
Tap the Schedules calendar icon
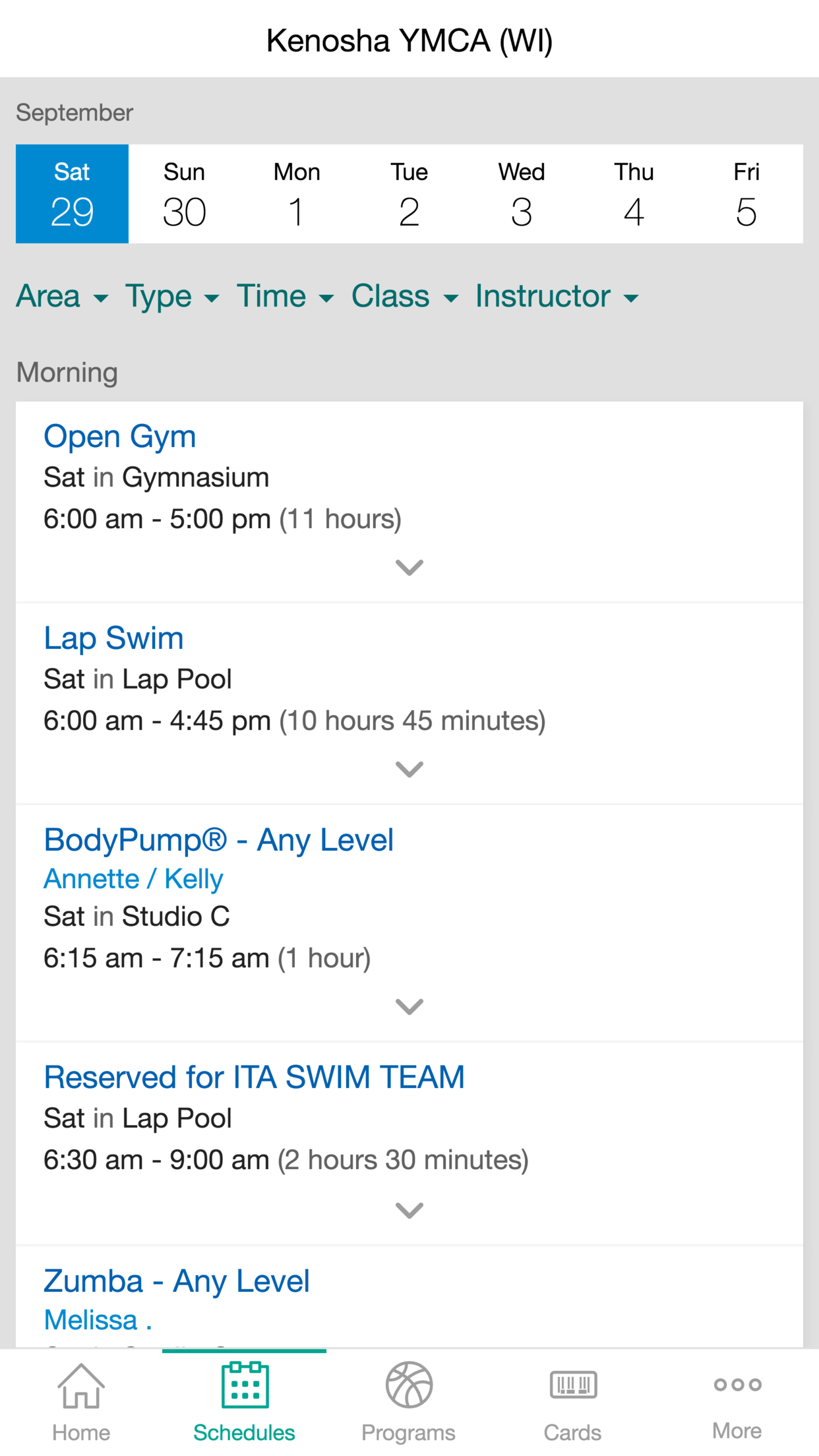point(245,1385)
